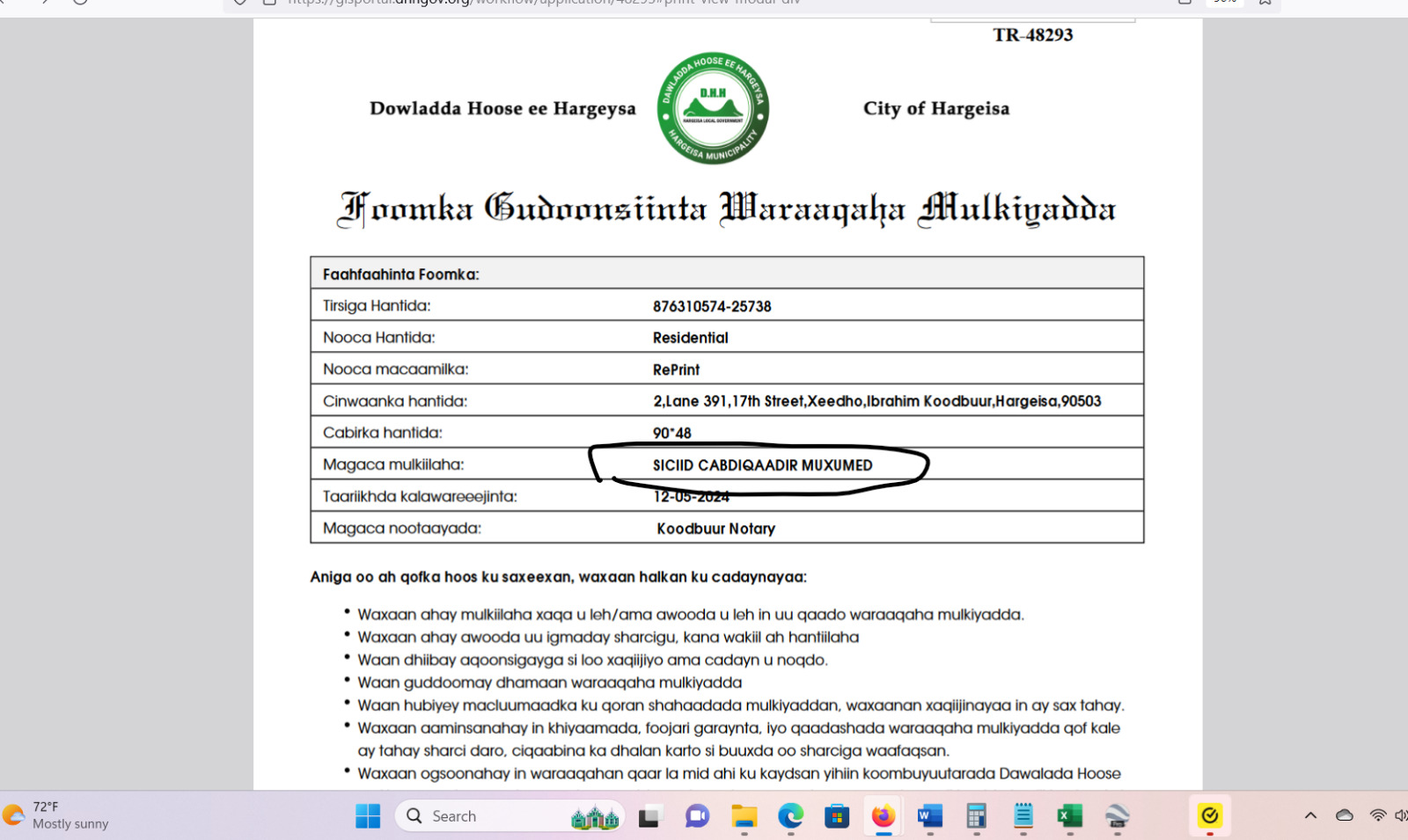Switch to Firefox in the taskbar
The width and height of the screenshot is (1408, 840).
pos(884,816)
